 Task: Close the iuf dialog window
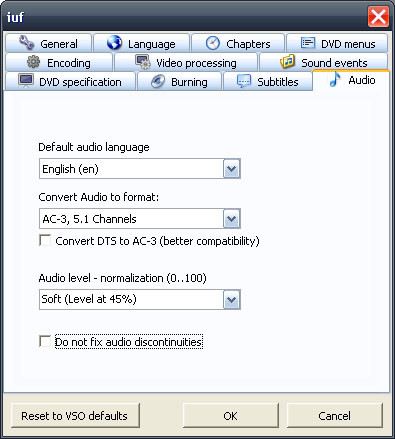pos(378,16)
